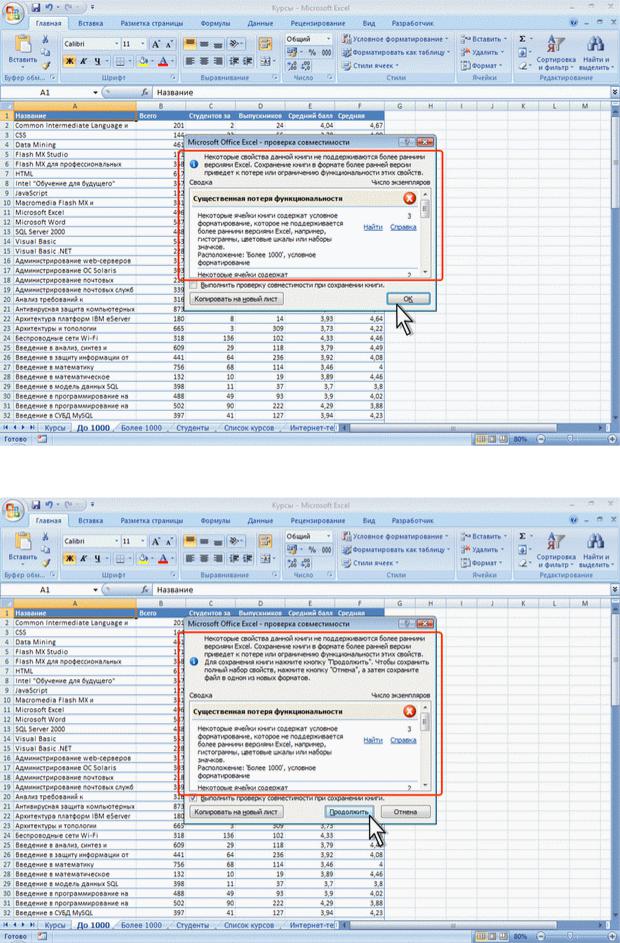Click the Справка link in the upper dialog
Image resolution: width=620 pixels, height=943 pixels.
403,227
